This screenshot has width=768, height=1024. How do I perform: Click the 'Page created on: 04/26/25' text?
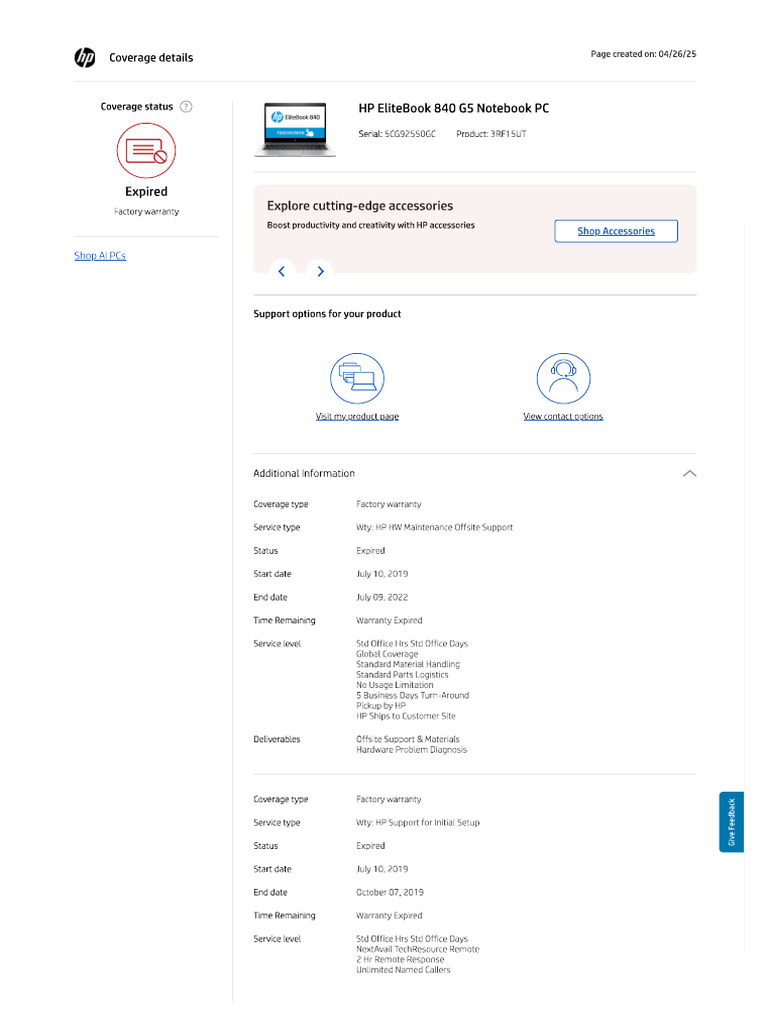pos(643,54)
